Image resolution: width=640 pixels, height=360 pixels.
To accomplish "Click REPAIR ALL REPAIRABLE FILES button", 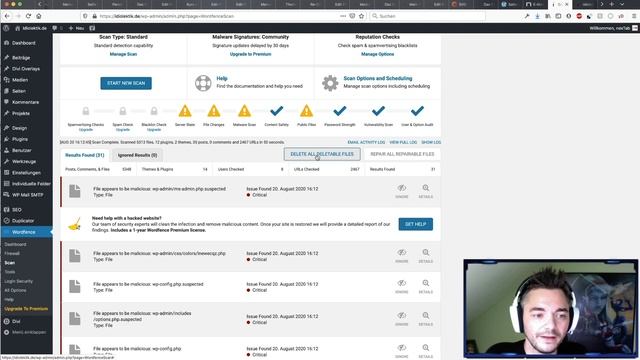I will point(402,154).
